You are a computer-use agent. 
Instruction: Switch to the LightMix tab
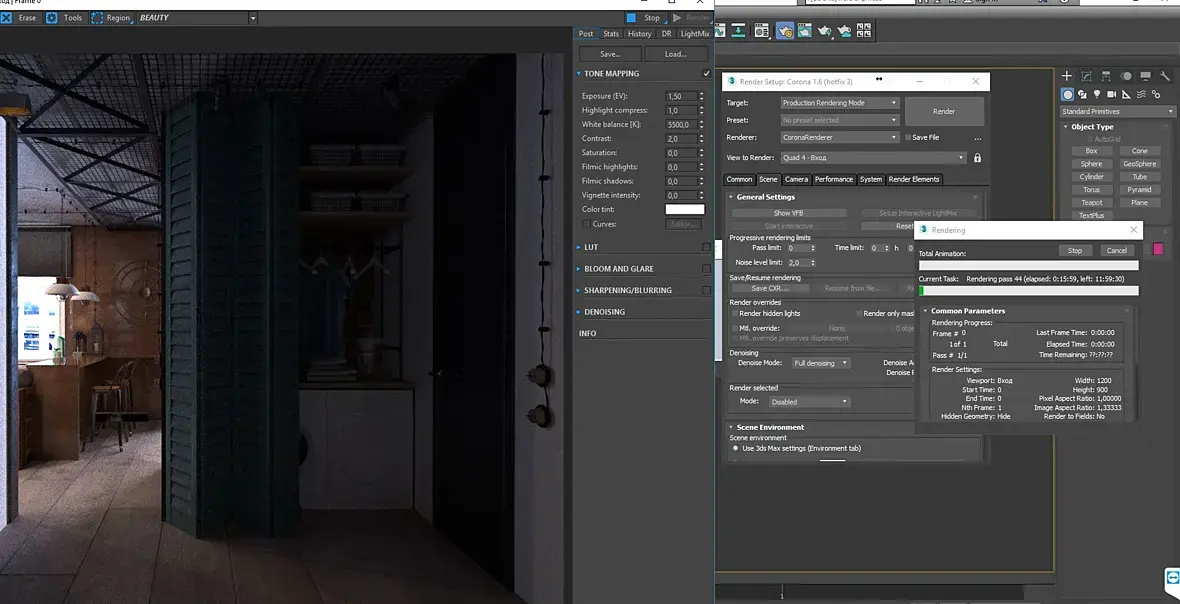click(x=694, y=34)
